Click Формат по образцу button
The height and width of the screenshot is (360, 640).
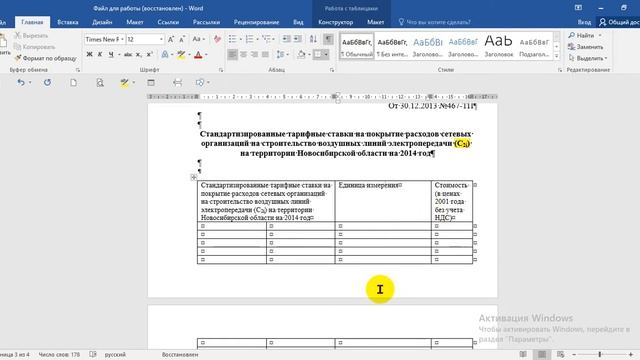coord(45,58)
